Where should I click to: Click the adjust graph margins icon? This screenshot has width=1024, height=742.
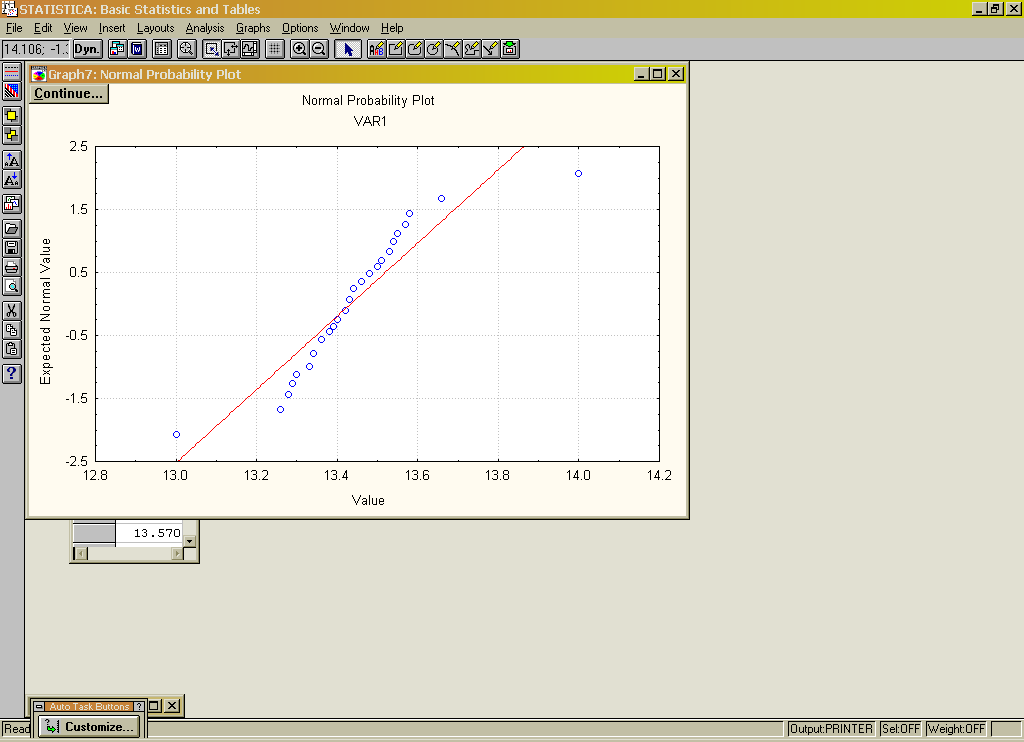231,49
